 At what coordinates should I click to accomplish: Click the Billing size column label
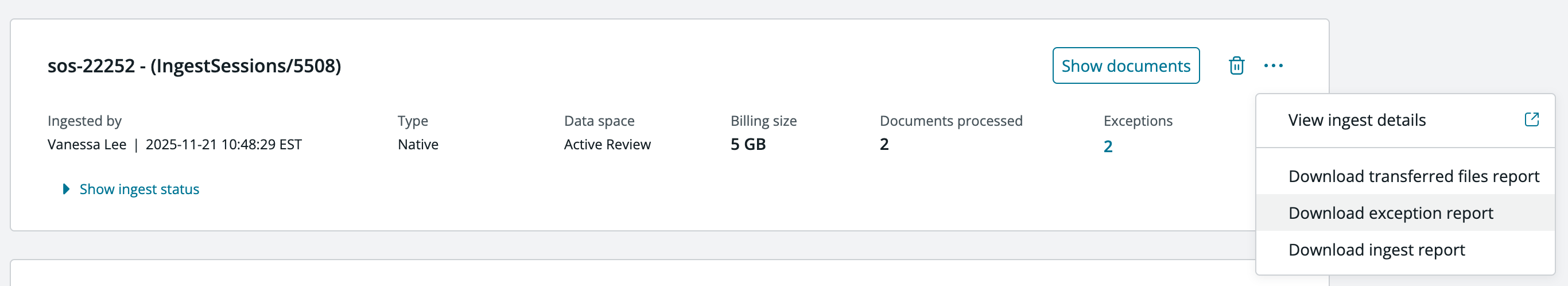pos(763,121)
